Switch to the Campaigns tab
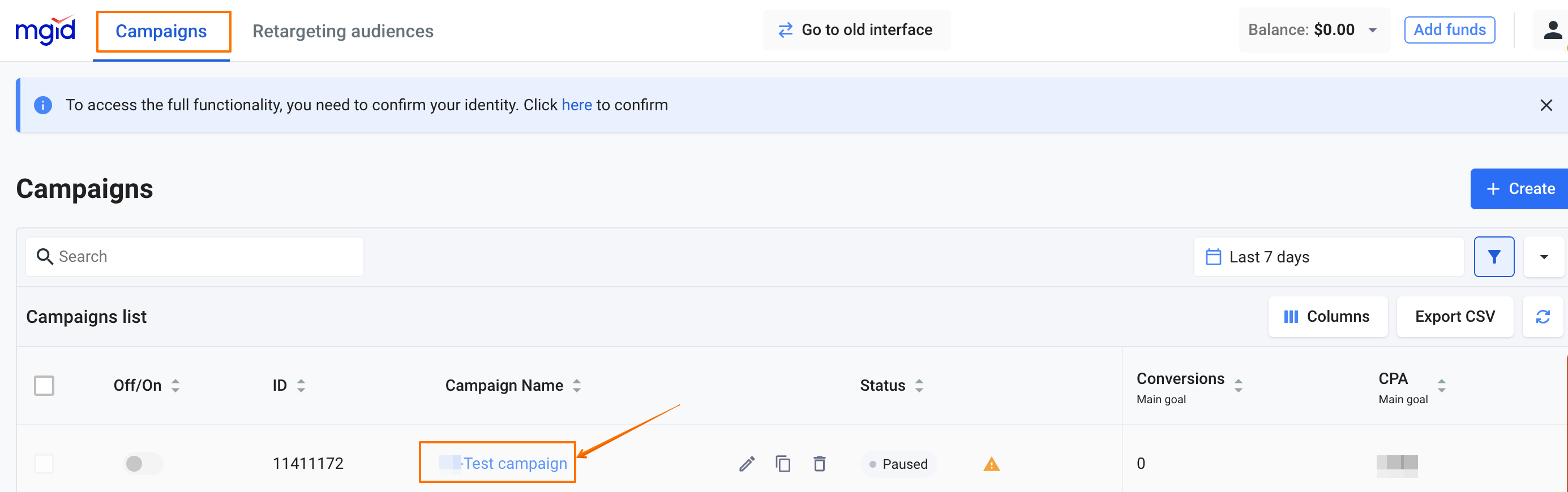This screenshot has height=492, width=1568. pos(161,32)
